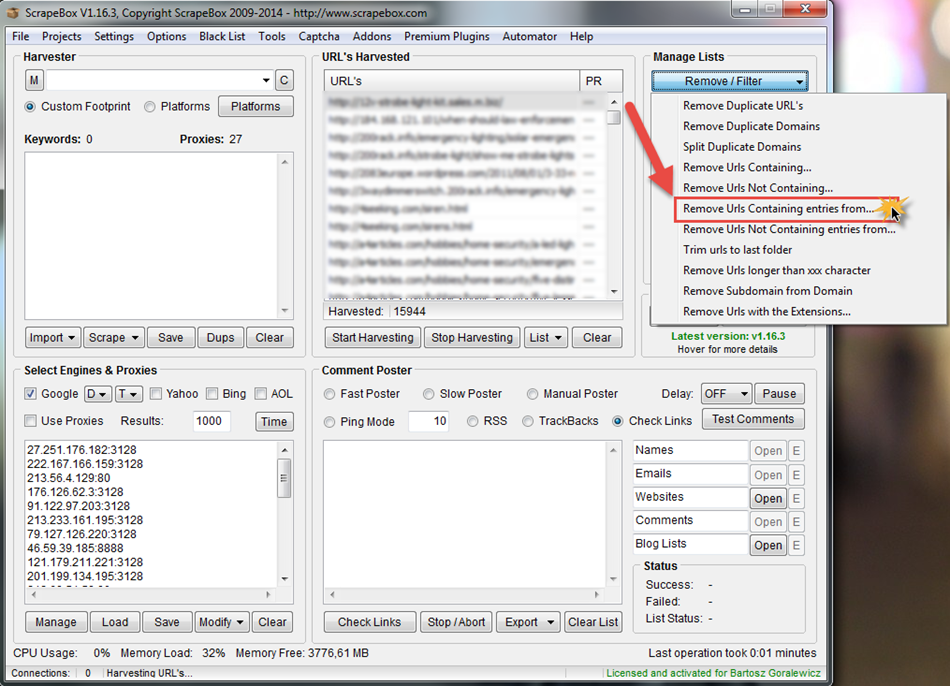Click the Stop / Abort button
This screenshot has height=686, width=950.
[456, 622]
